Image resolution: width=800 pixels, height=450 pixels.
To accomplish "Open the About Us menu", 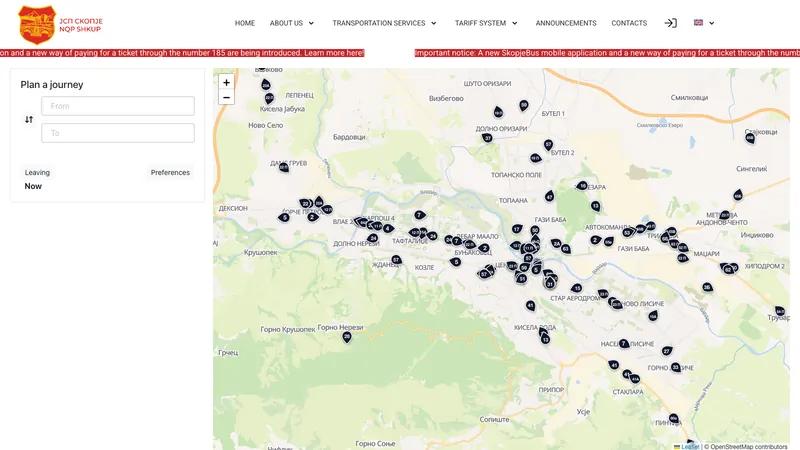I will pos(286,23).
